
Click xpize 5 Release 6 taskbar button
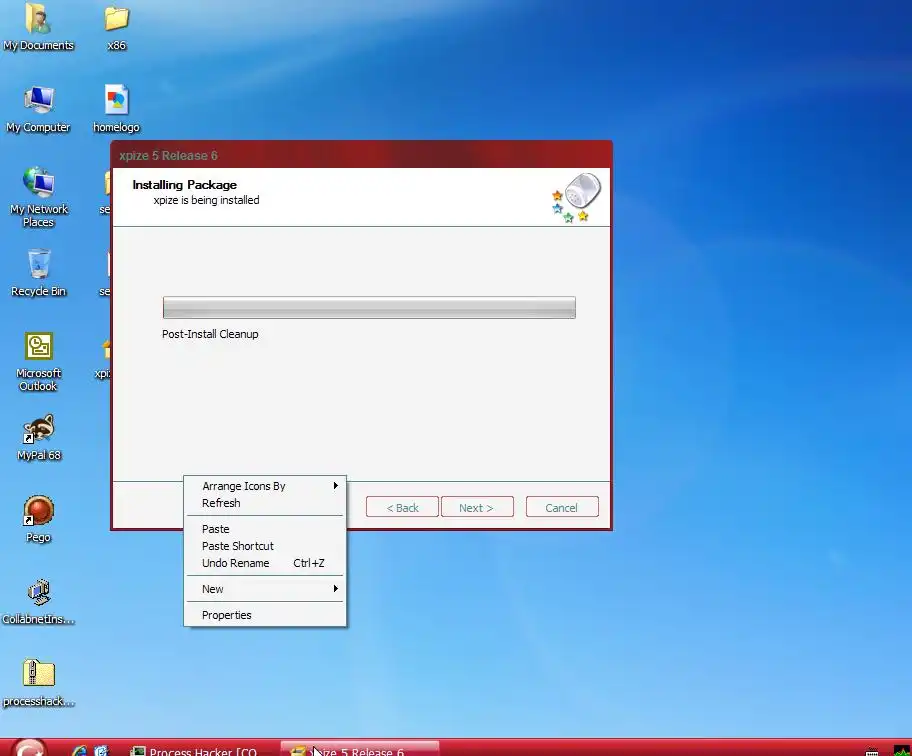coord(359,750)
